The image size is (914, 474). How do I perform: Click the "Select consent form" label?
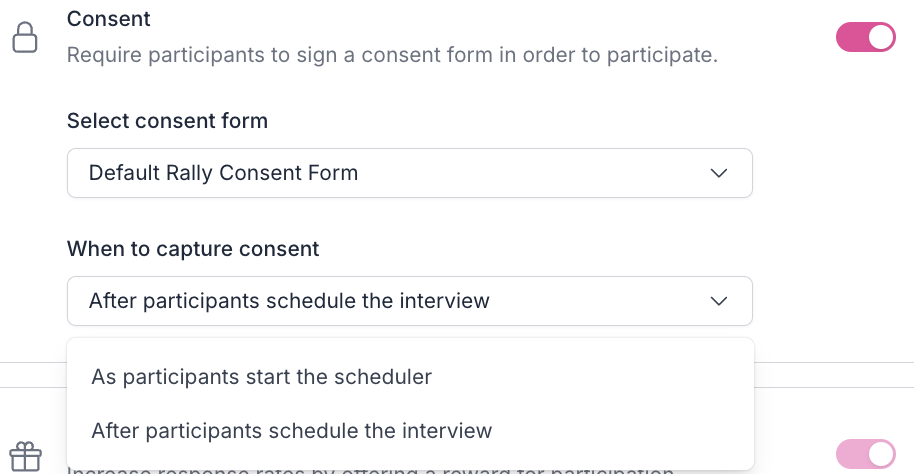pos(167,121)
